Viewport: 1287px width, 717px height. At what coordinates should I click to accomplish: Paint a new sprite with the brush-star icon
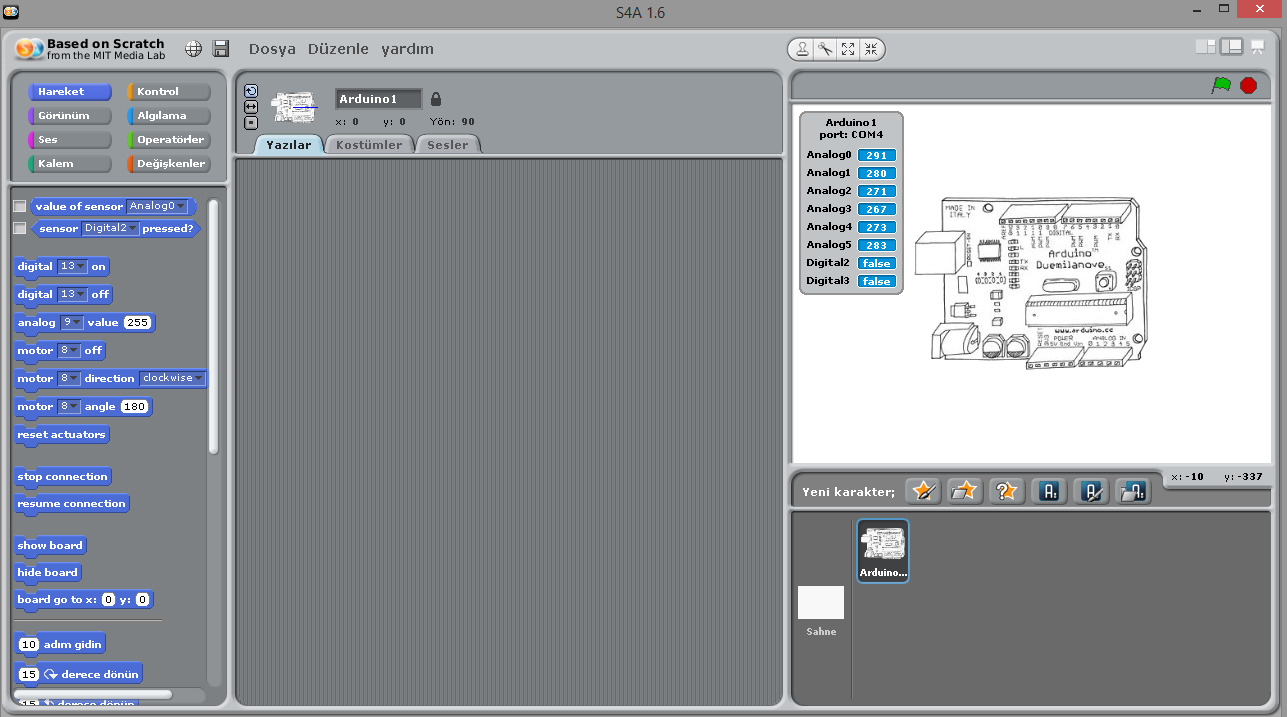[x=922, y=490]
